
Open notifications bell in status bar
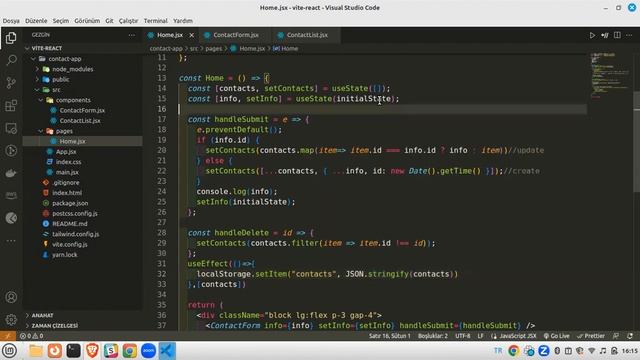[630, 336]
